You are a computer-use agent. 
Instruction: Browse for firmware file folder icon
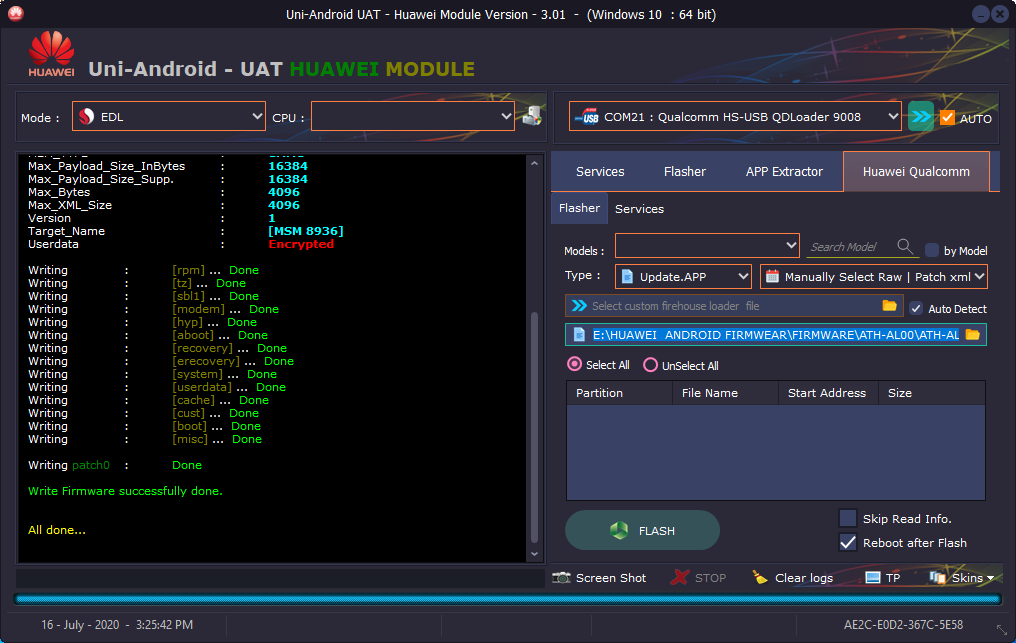coord(973,334)
